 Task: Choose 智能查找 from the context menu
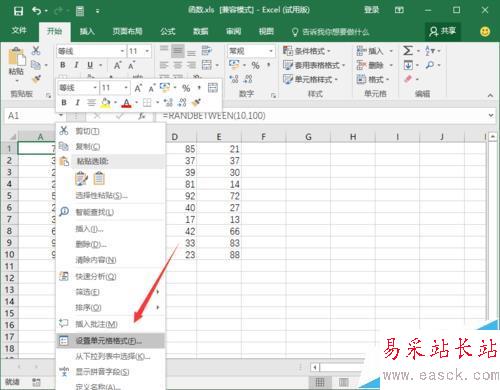pyautogui.click(x=111, y=212)
